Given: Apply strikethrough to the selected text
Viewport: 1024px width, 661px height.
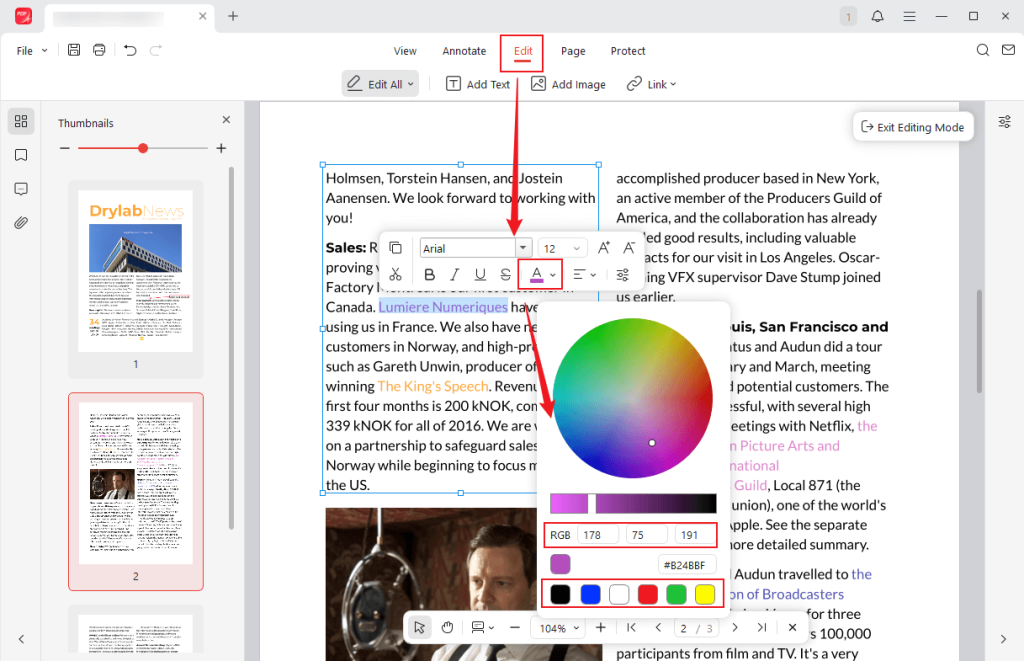Looking at the screenshot, I should point(506,274).
